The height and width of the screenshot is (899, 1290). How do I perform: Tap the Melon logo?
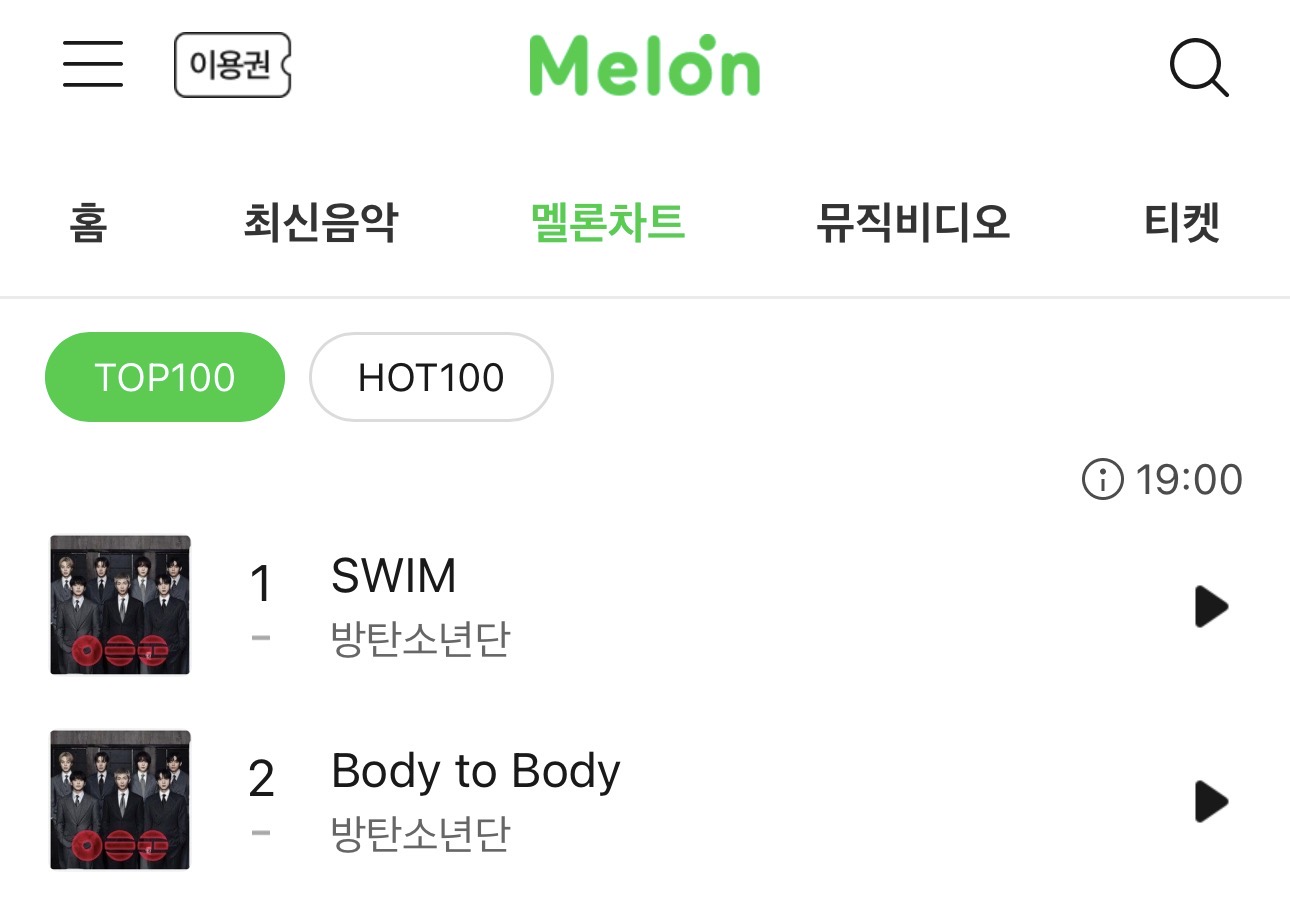coord(644,66)
